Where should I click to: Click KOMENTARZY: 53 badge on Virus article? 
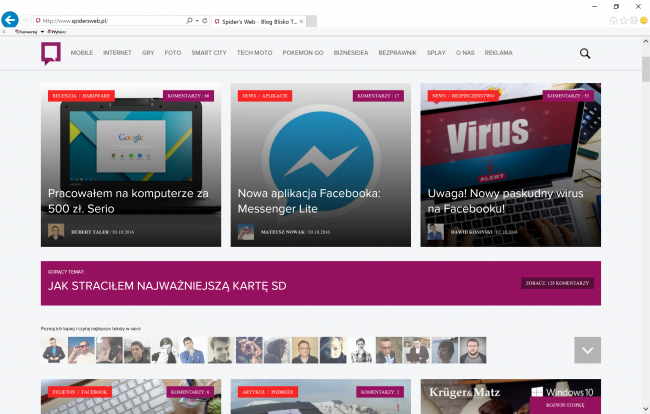click(x=568, y=96)
